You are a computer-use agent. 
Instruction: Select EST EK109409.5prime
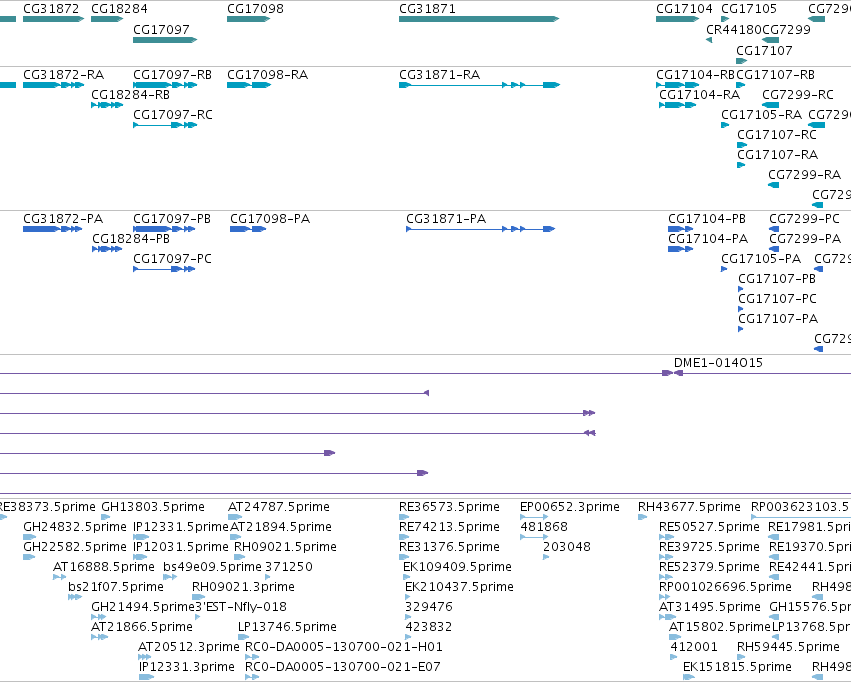tap(407, 577)
